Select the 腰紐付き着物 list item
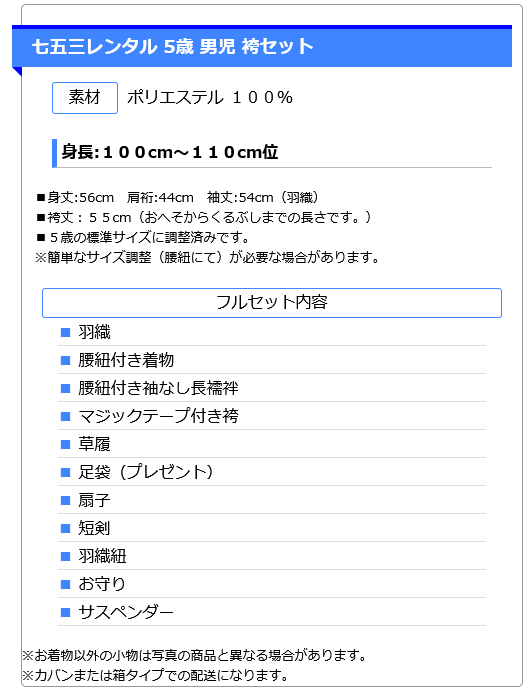The image size is (531, 695). [272, 360]
